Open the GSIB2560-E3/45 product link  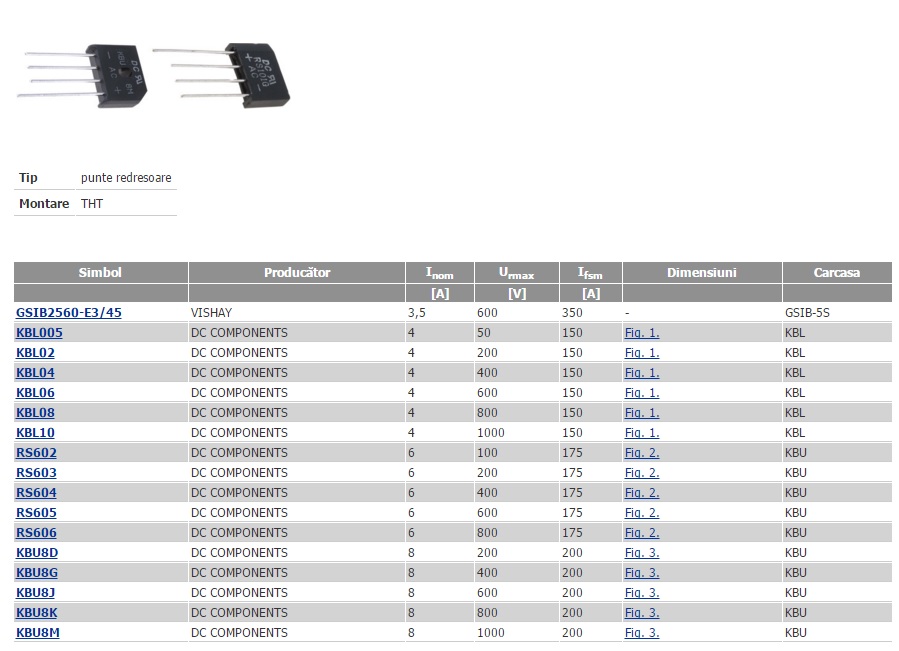[69, 312]
